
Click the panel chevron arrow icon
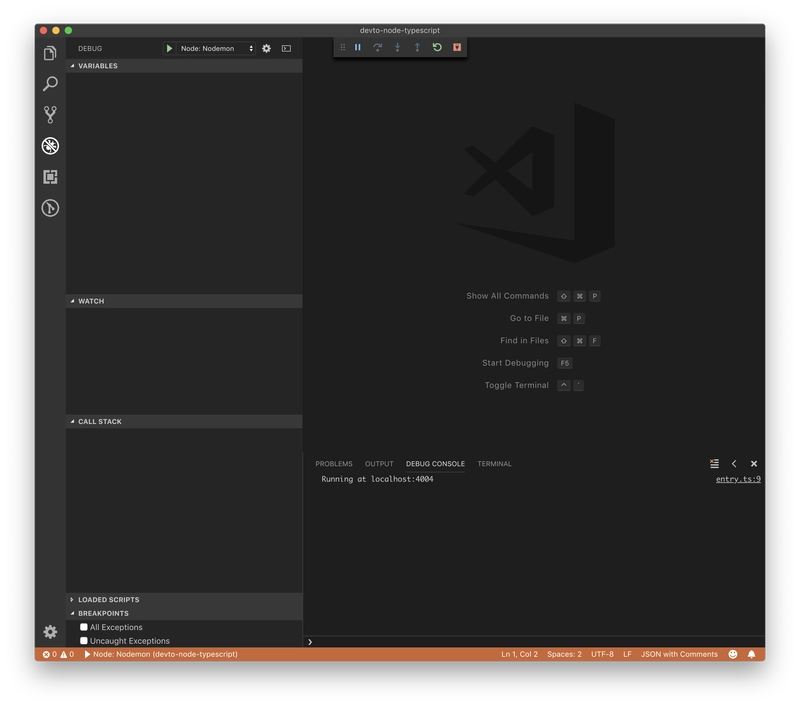pos(734,464)
